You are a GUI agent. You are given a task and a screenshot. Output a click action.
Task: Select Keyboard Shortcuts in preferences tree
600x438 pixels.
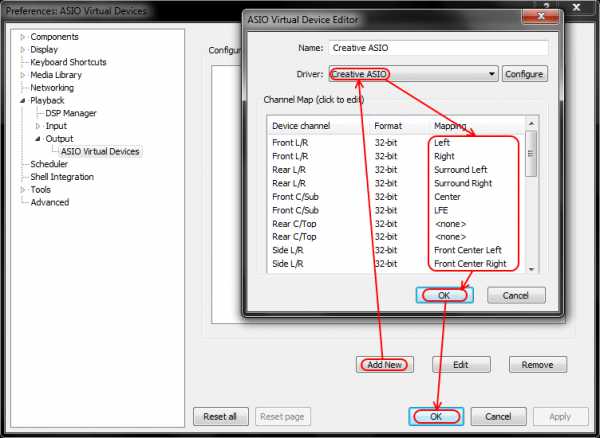tap(68, 62)
